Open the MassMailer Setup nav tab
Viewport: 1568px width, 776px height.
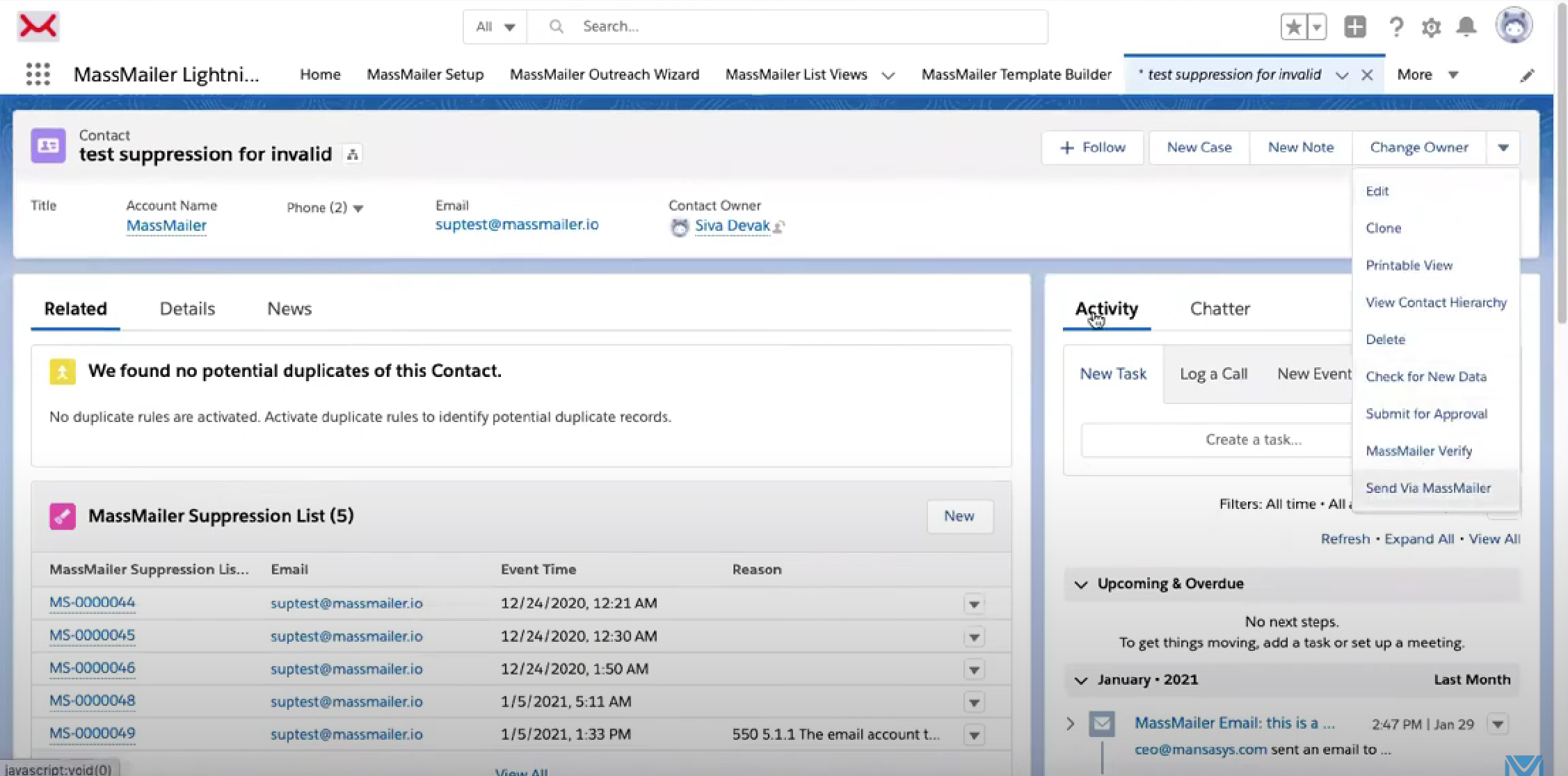tap(425, 74)
